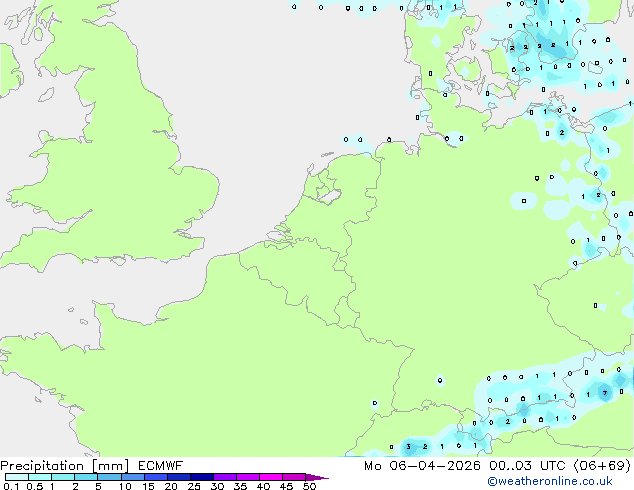Image resolution: width=634 pixels, height=490 pixels.
Task: Select the 0.5–1 mm legend color swatch
Action: [40, 477]
